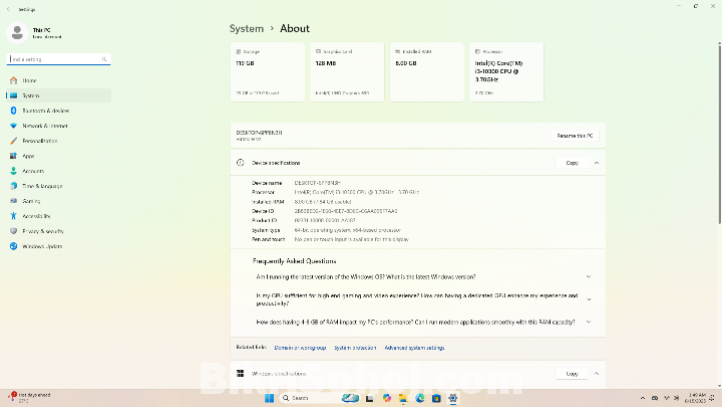This screenshot has width=722, height=407.
Task: Open File Explorer from taskbar
Action: (x=403, y=398)
